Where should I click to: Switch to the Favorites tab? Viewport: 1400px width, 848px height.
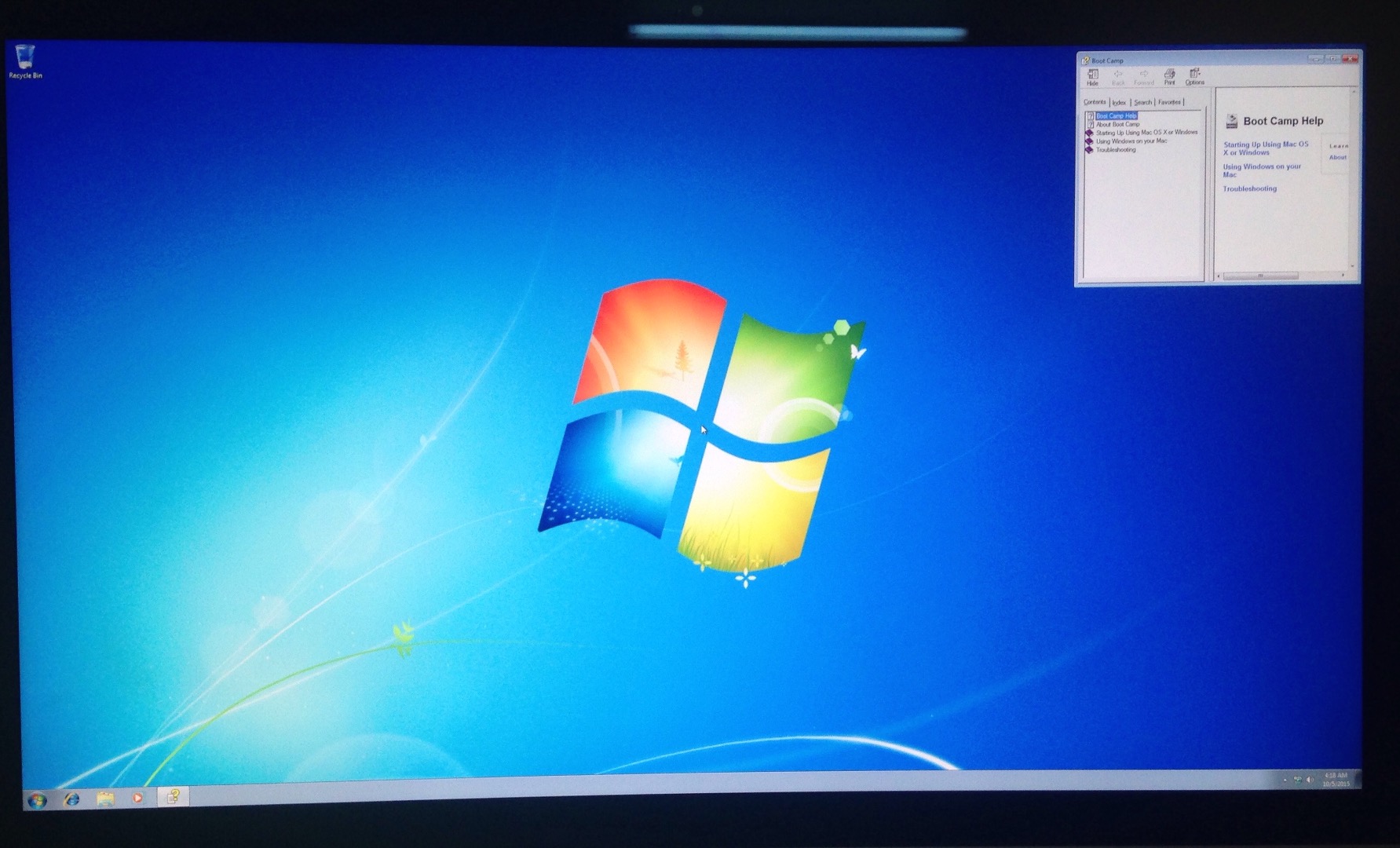coord(1169,102)
